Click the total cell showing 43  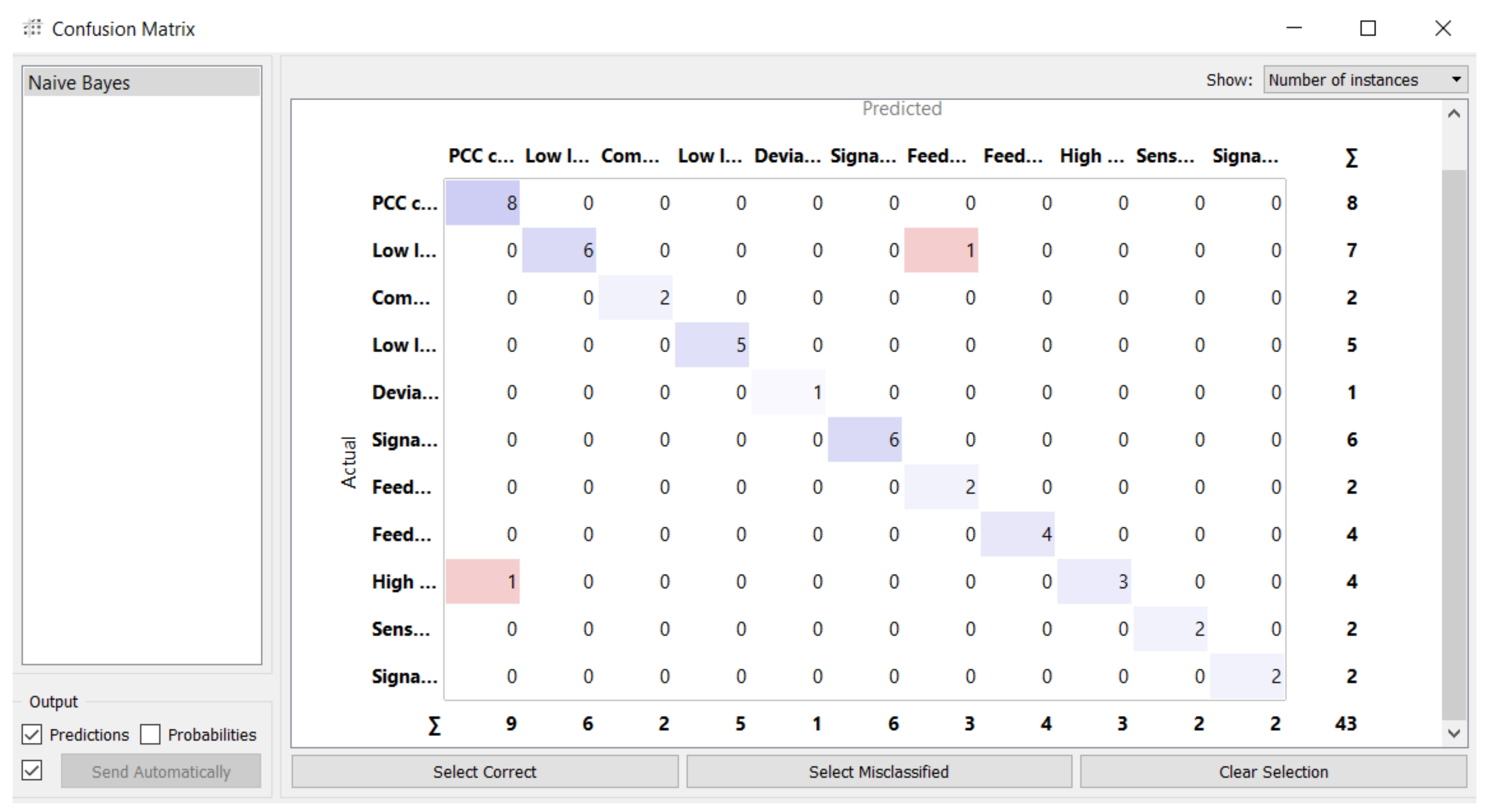click(1345, 723)
